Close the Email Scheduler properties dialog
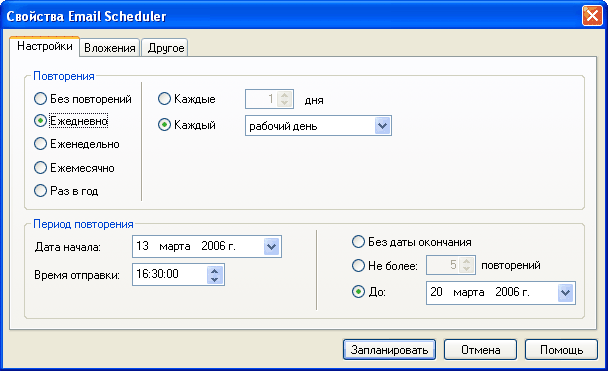 pyautogui.click(x=592, y=16)
